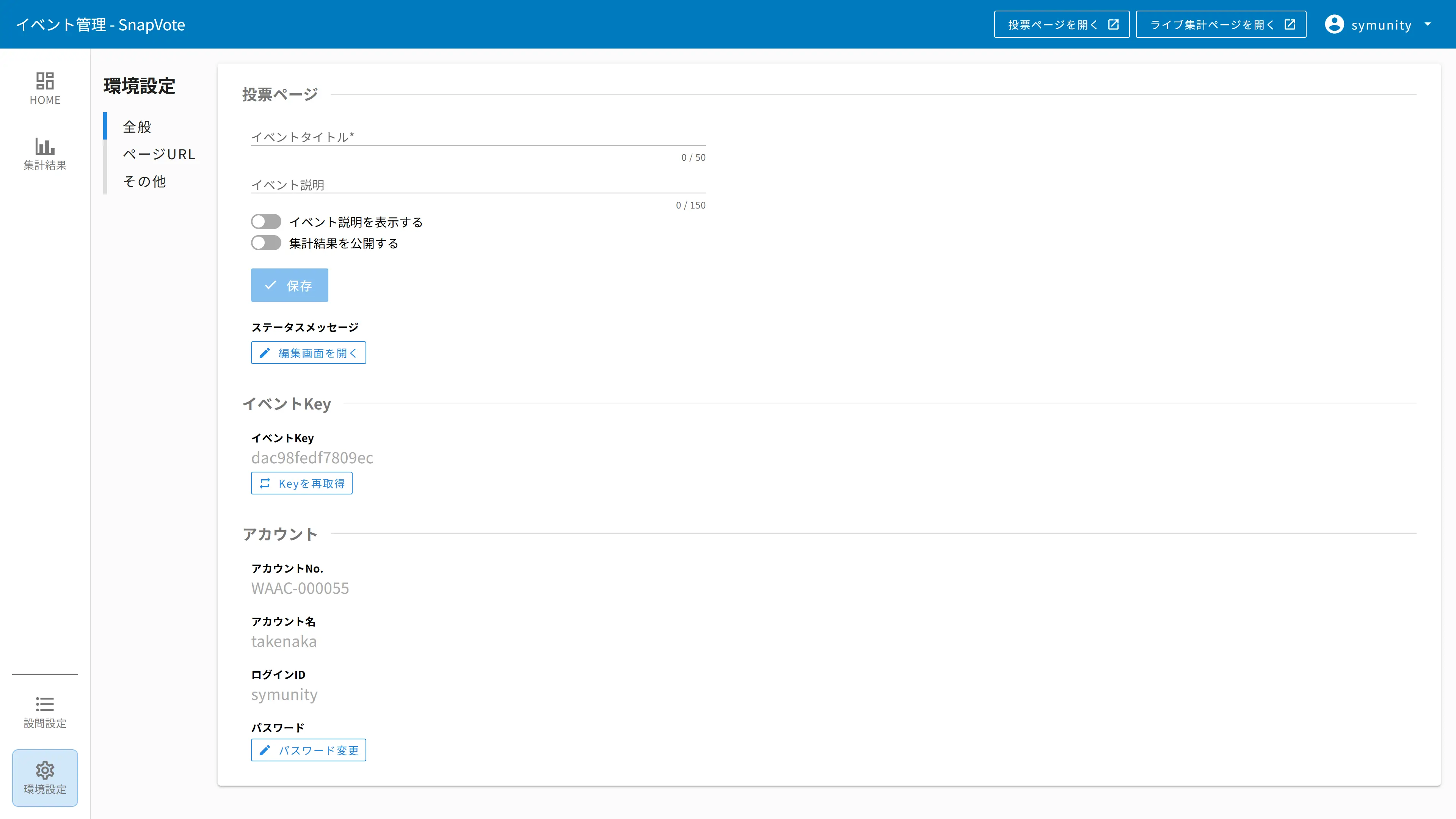Click the イベントタイトル input field

478,137
